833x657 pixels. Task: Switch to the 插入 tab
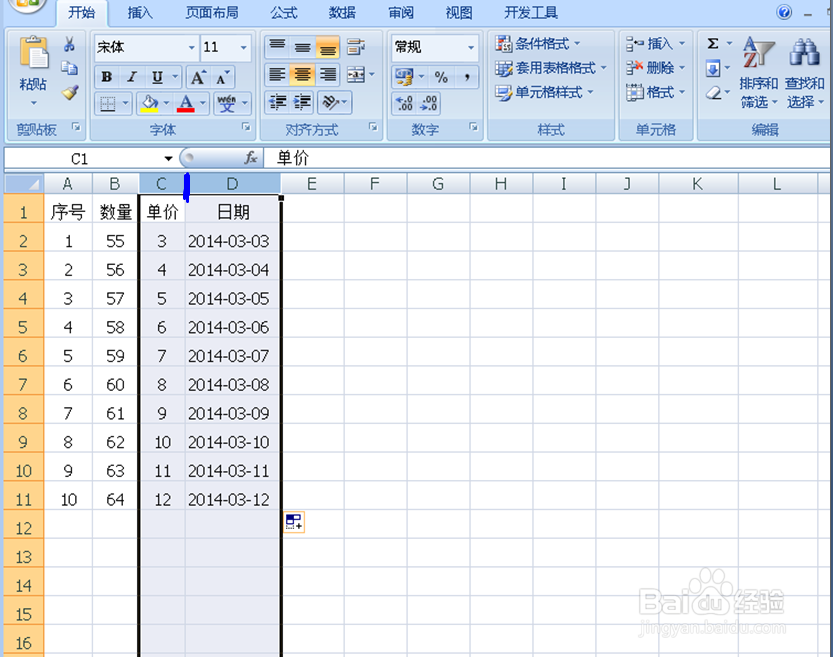[140, 13]
